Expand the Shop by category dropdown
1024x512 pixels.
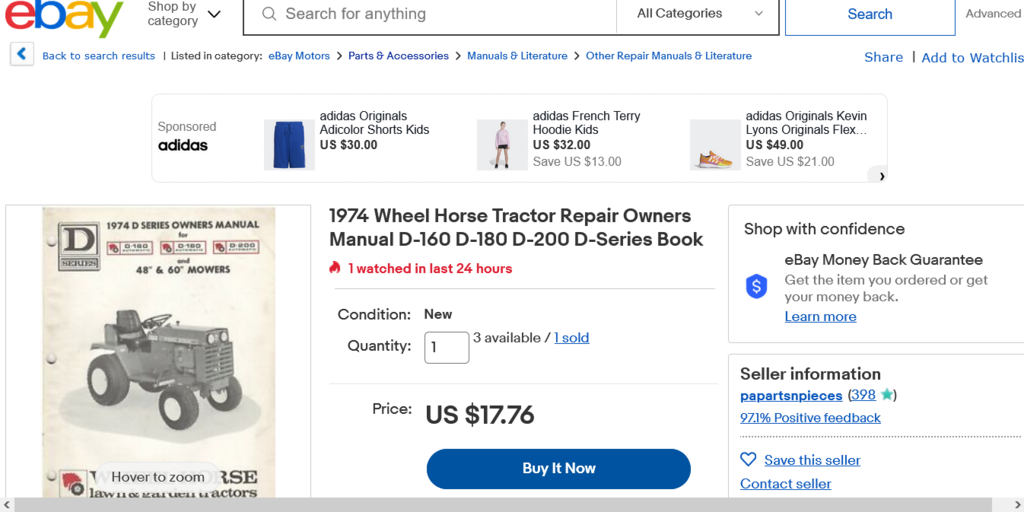184,14
